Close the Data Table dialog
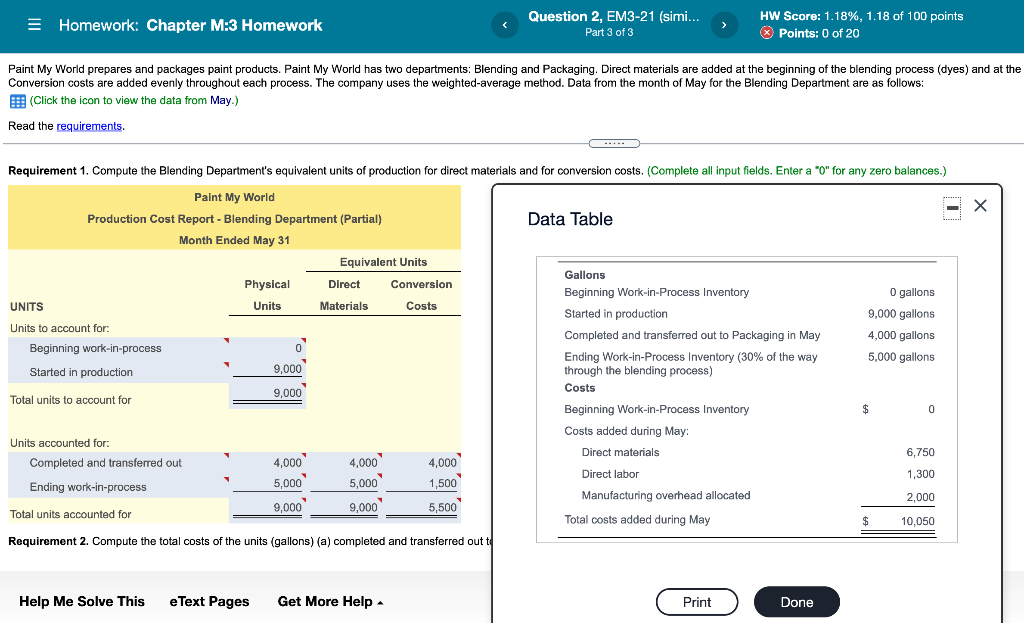The height and width of the screenshot is (623, 1024). click(x=980, y=205)
